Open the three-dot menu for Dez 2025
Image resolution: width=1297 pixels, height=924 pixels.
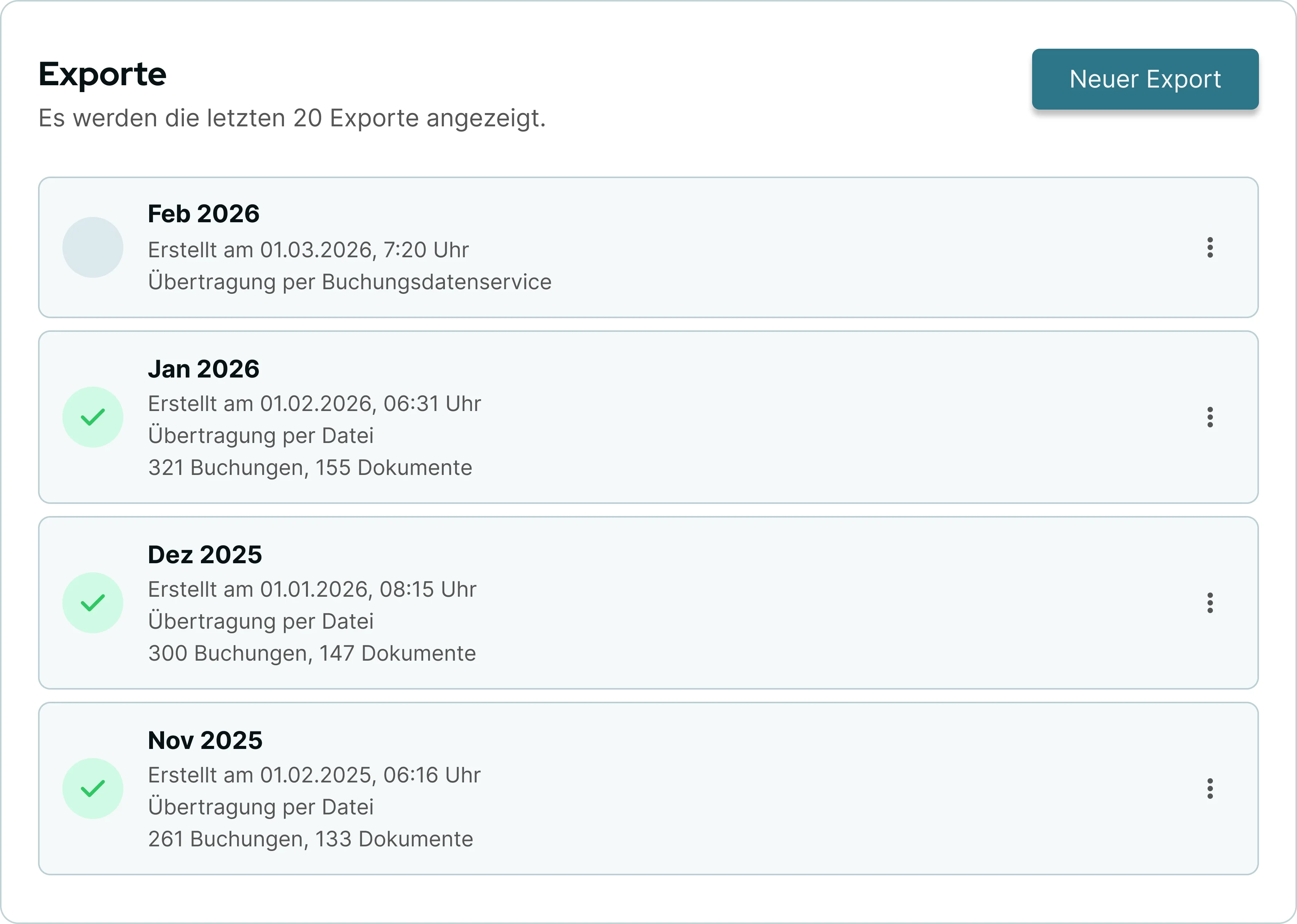[1210, 602]
